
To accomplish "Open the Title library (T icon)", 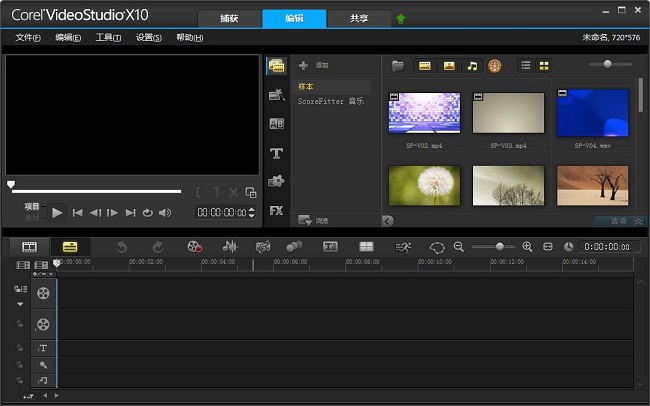I will click(x=277, y=153).
